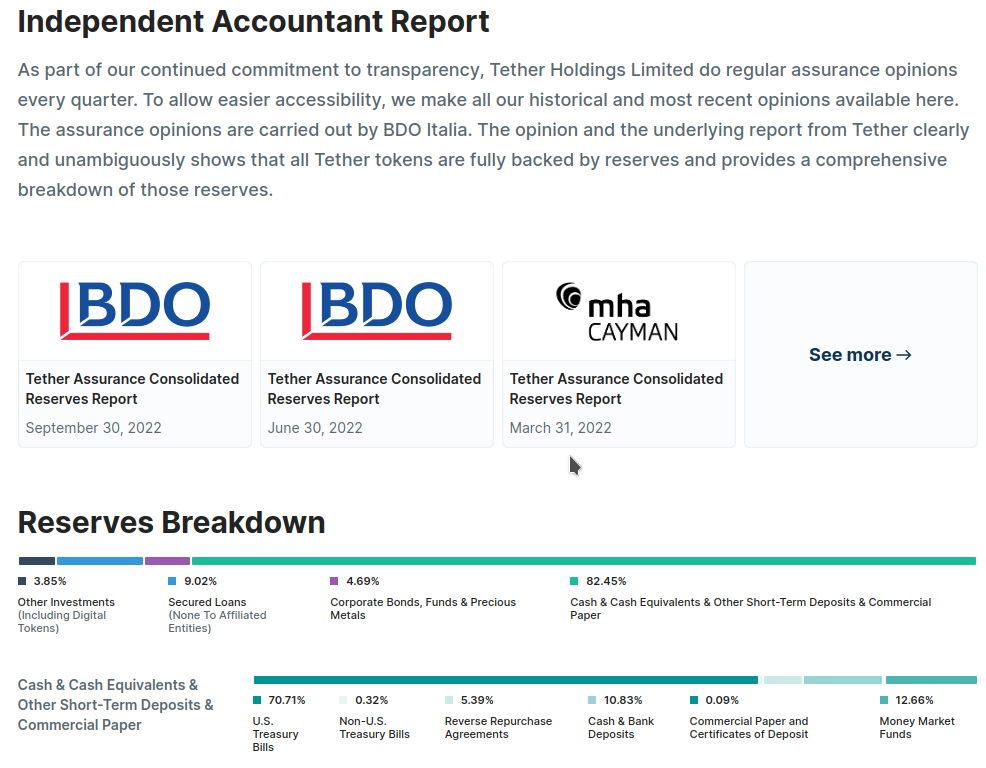
Task: Click the green Cash & Cash Equivalents bar
Action: click(583, 561)
